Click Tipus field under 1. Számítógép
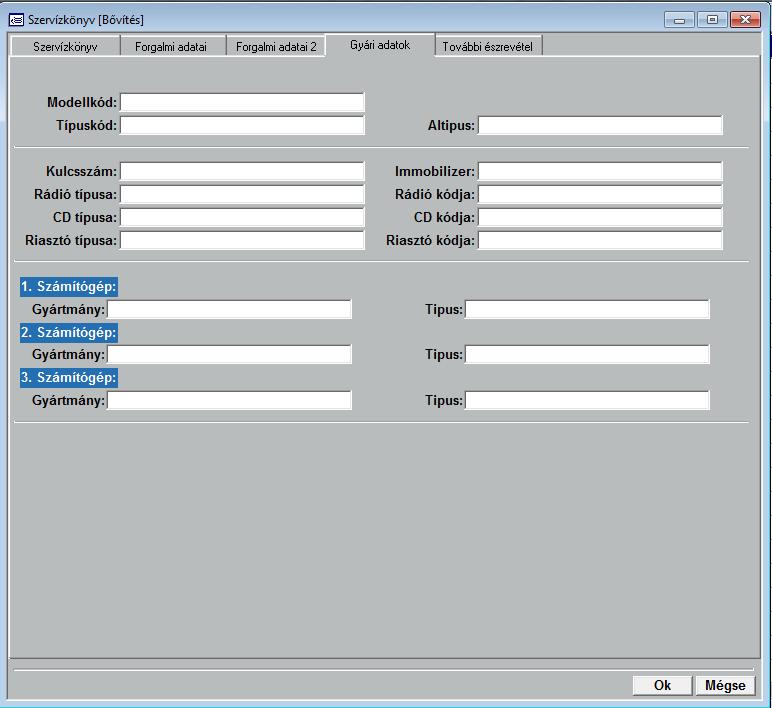The width and height of the screenshot is (772, 708). point(587,309)
